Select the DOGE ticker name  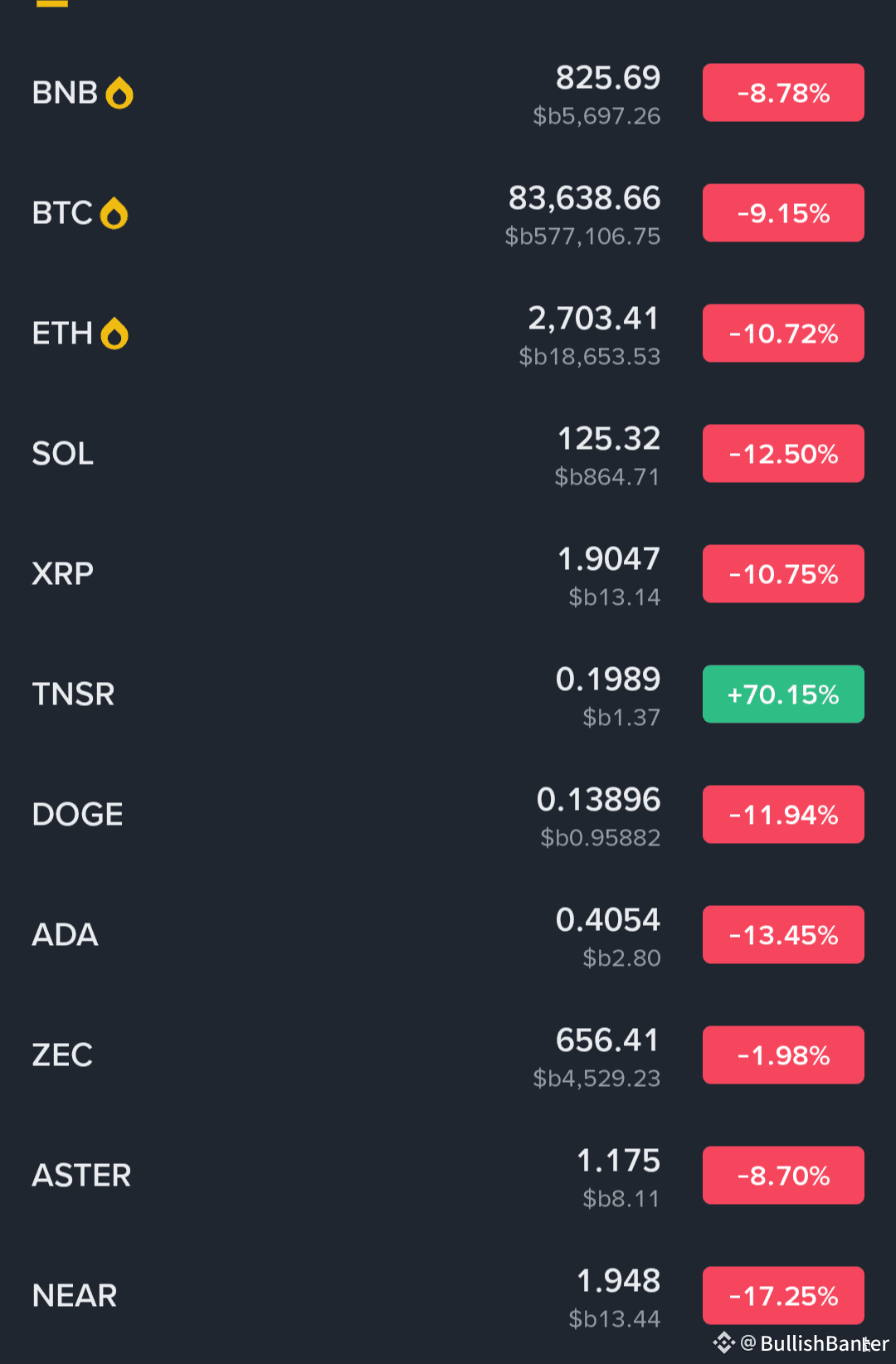(77, 815)
